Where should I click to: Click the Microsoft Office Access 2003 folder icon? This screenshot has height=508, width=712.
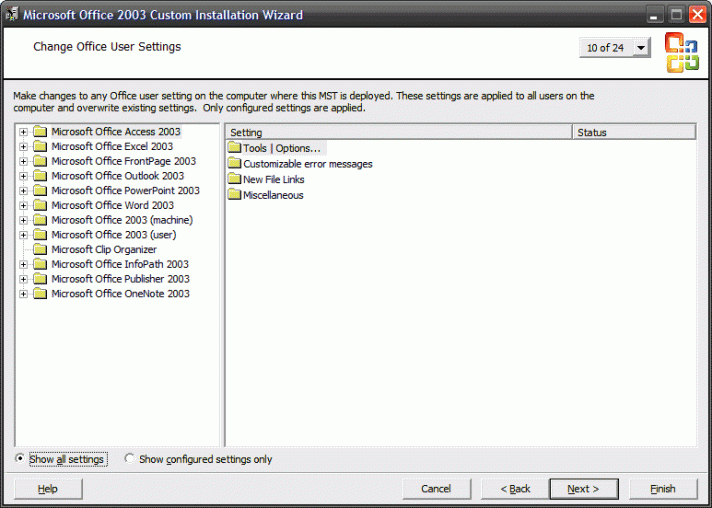click(x=40, y=132)
